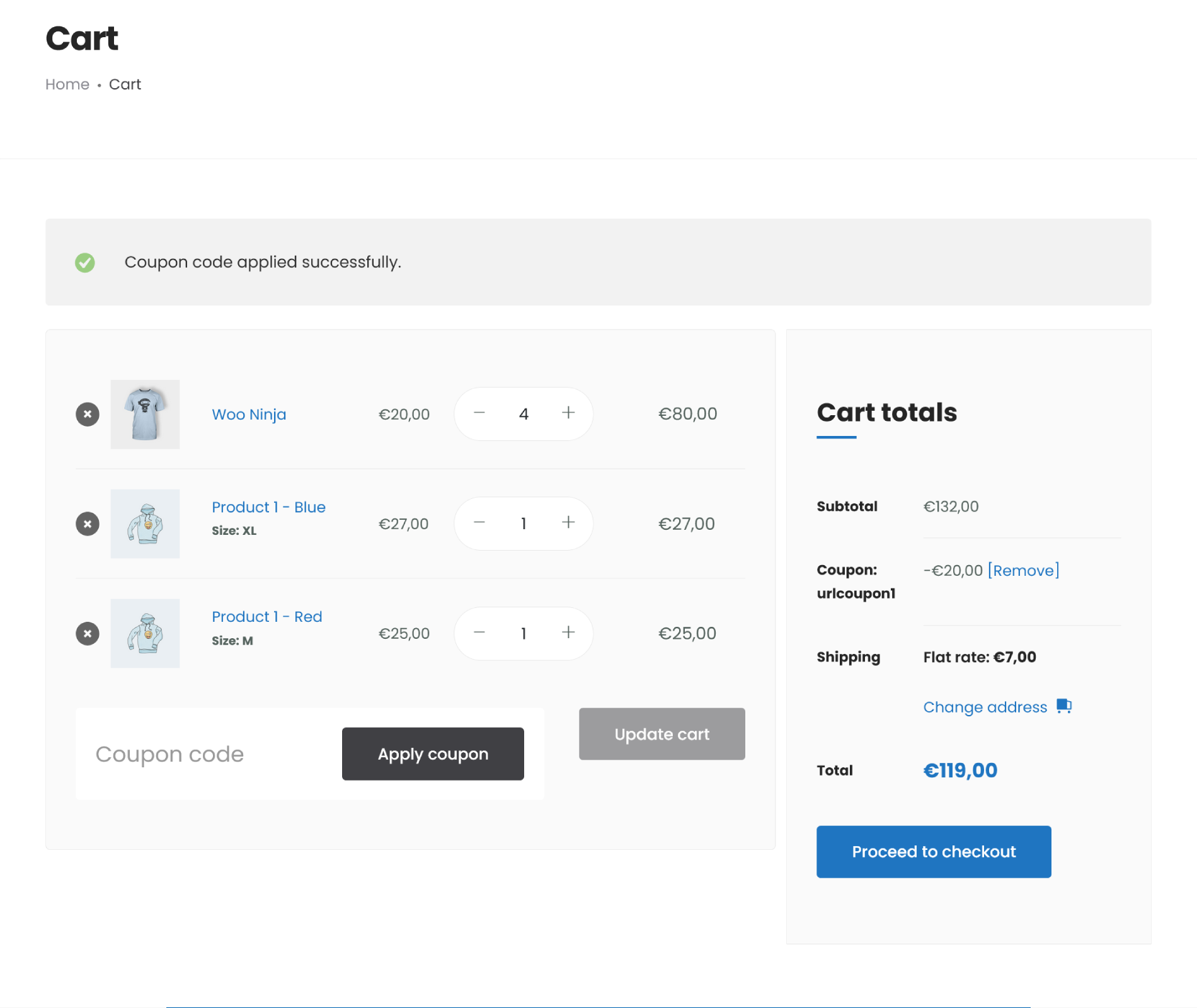Screen dimensions: 1197x1008
Task: Proceed to checkout
Action: pyautogui.click(x=934, y=852)
